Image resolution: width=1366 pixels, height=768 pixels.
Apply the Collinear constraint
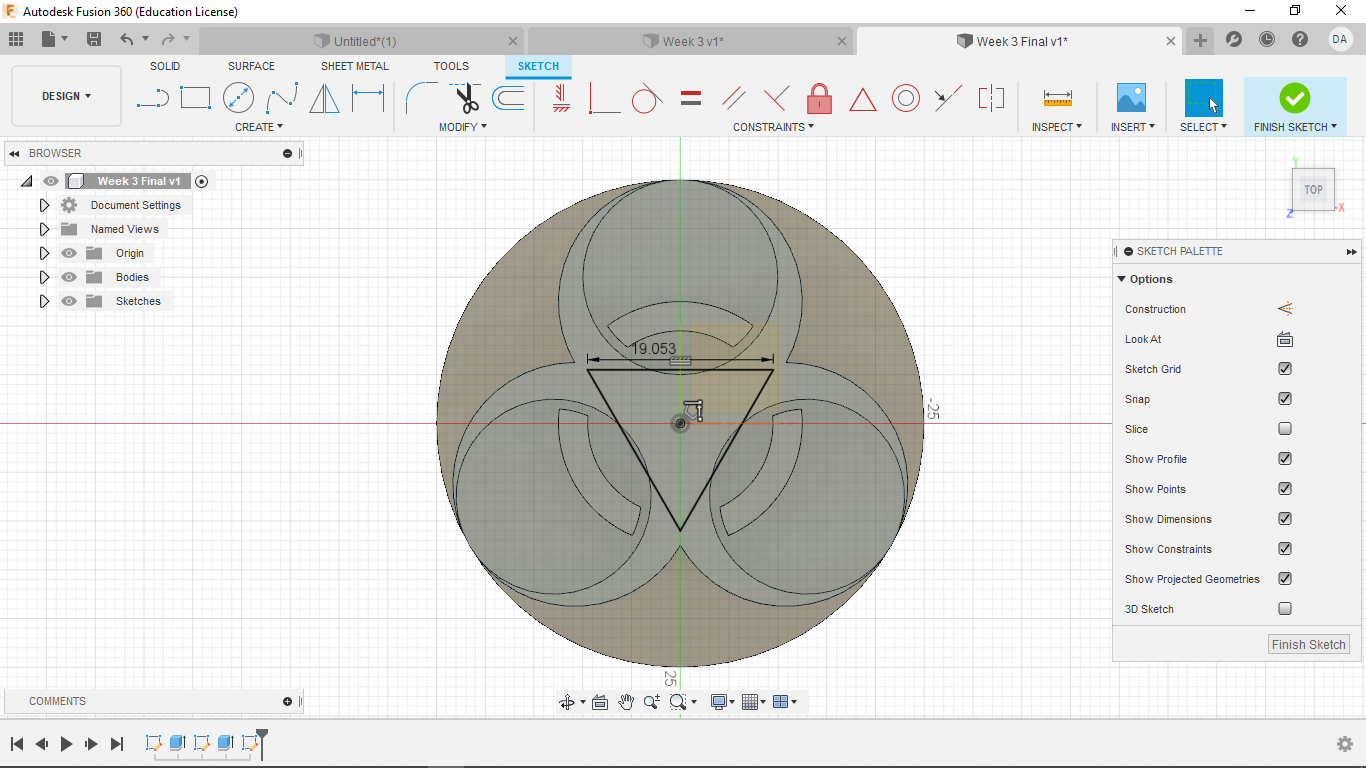click(x=948, y=98)
